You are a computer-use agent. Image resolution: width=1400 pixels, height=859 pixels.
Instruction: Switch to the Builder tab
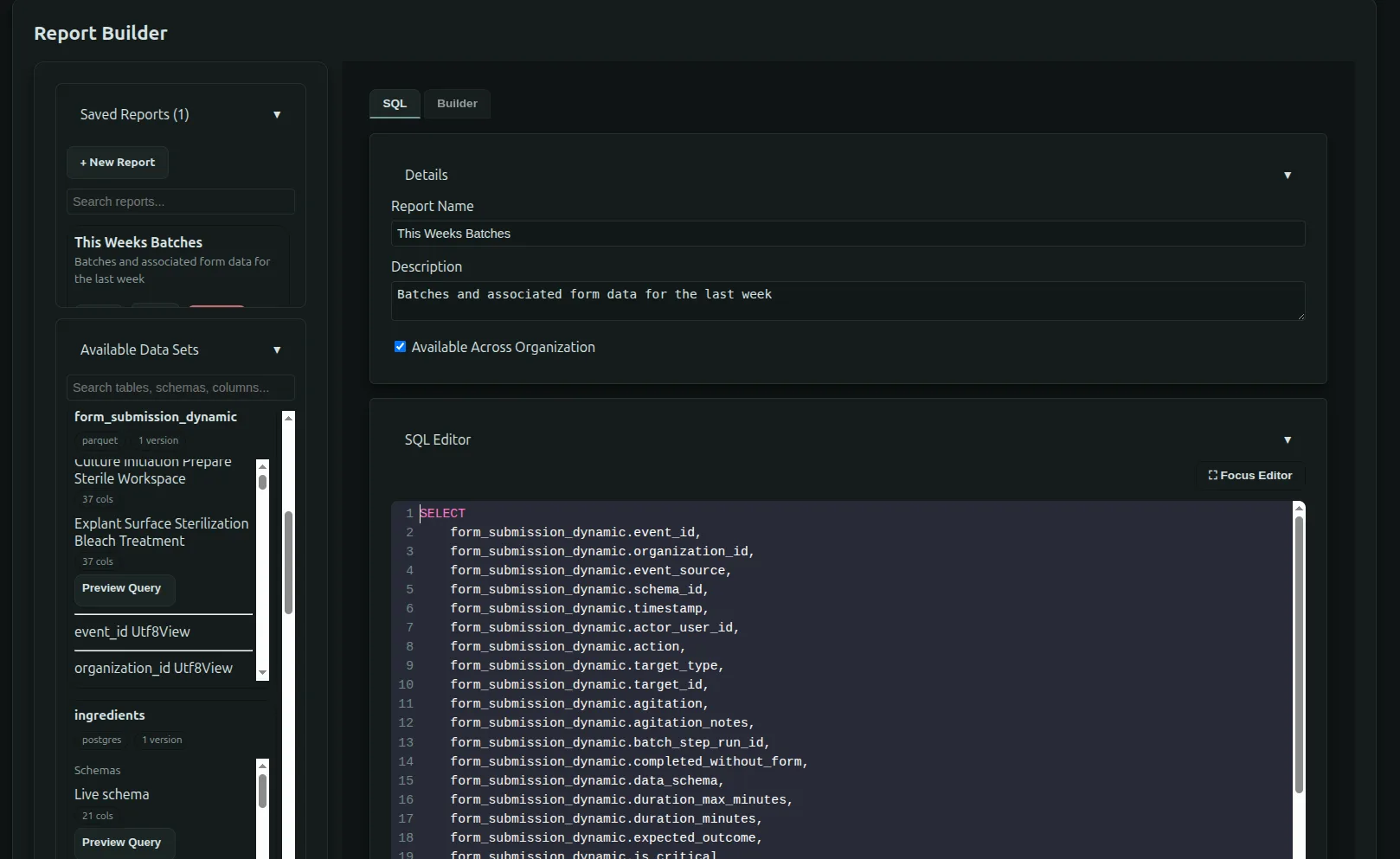457,104
